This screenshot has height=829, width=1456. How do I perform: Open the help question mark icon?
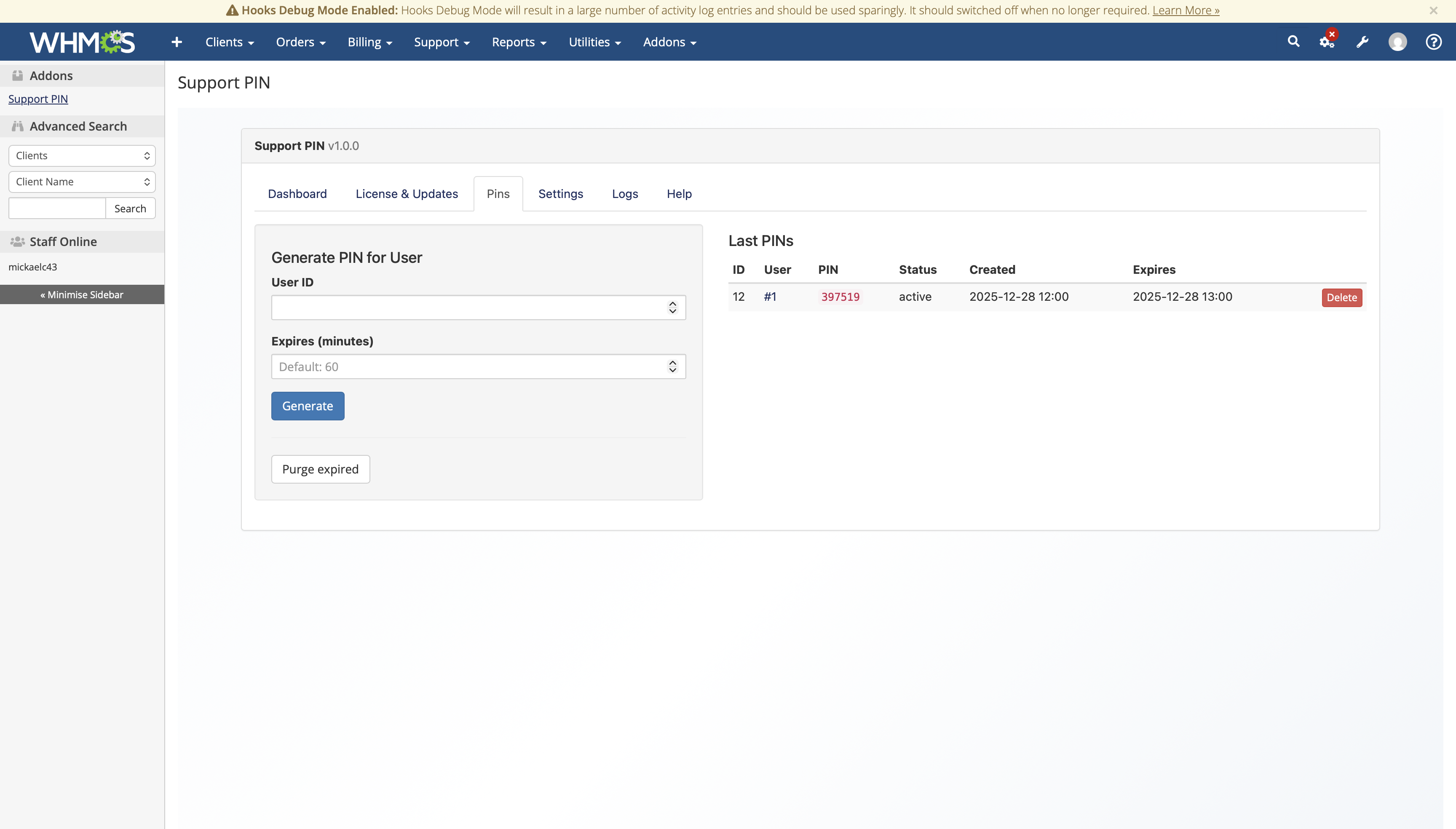1433,42
